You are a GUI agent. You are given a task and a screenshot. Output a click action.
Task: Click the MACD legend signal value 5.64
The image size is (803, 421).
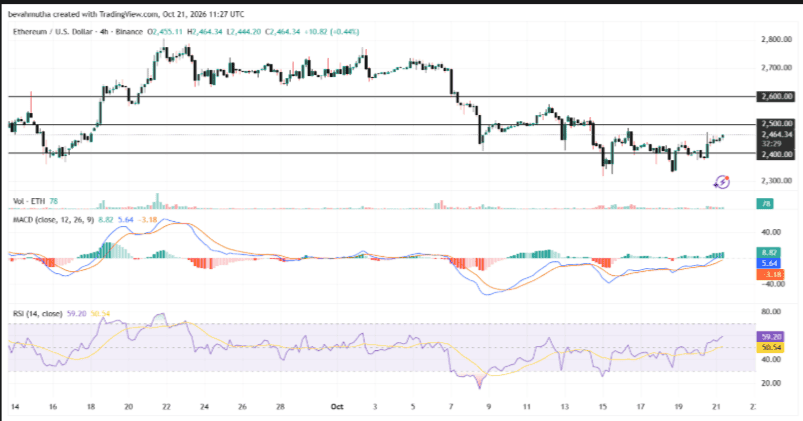pos(125,220)
